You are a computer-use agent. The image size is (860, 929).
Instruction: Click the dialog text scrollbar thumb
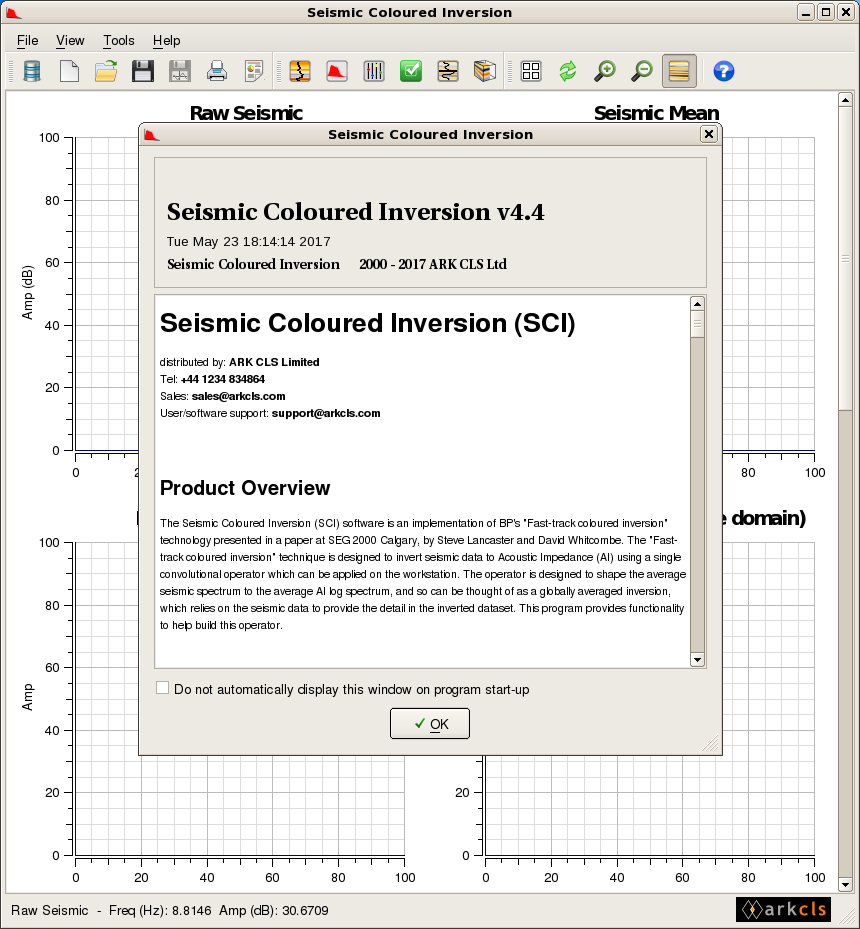click(698, 324)
